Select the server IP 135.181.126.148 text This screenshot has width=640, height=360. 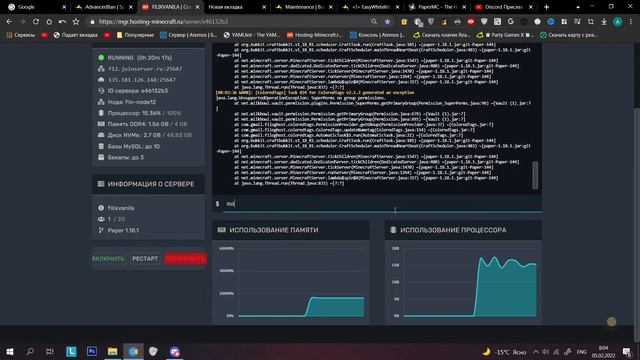pos(142,80)
